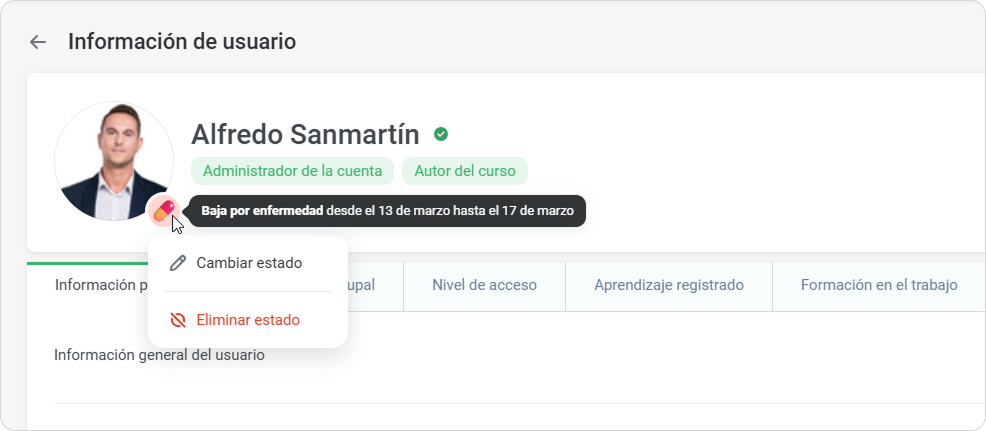
Task: Go to Formación en el trabajo tab
Action: [878, 285]
